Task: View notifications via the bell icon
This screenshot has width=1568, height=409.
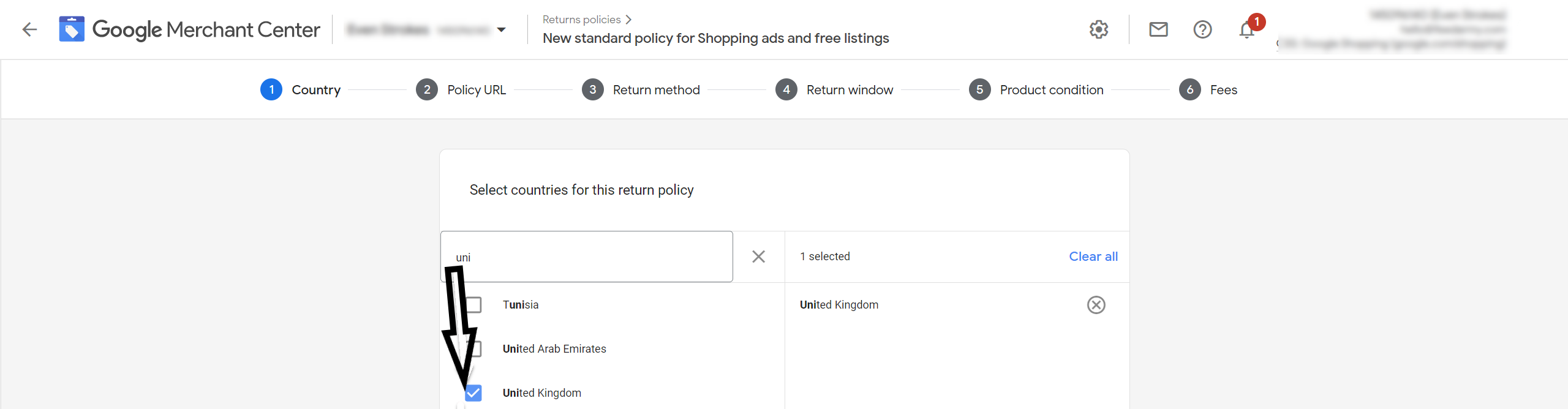Action: click(1246, 29)
